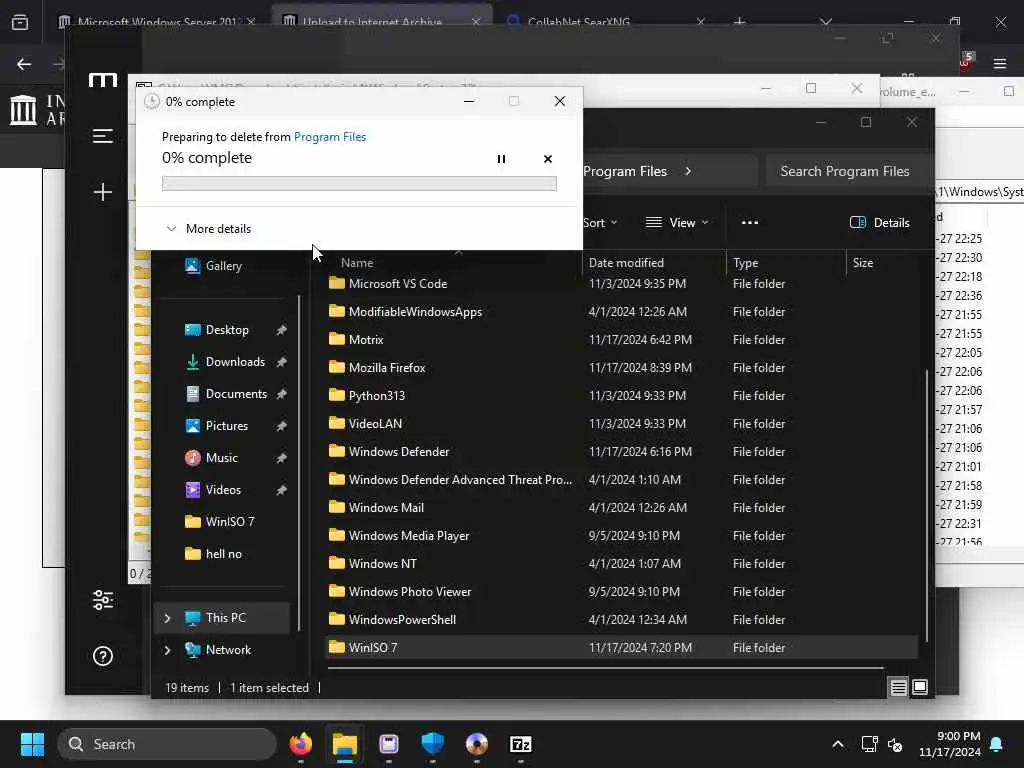Click the Search Program Files box
Image resolution: width=1024 pixels, height=768 pixels.
847,171
